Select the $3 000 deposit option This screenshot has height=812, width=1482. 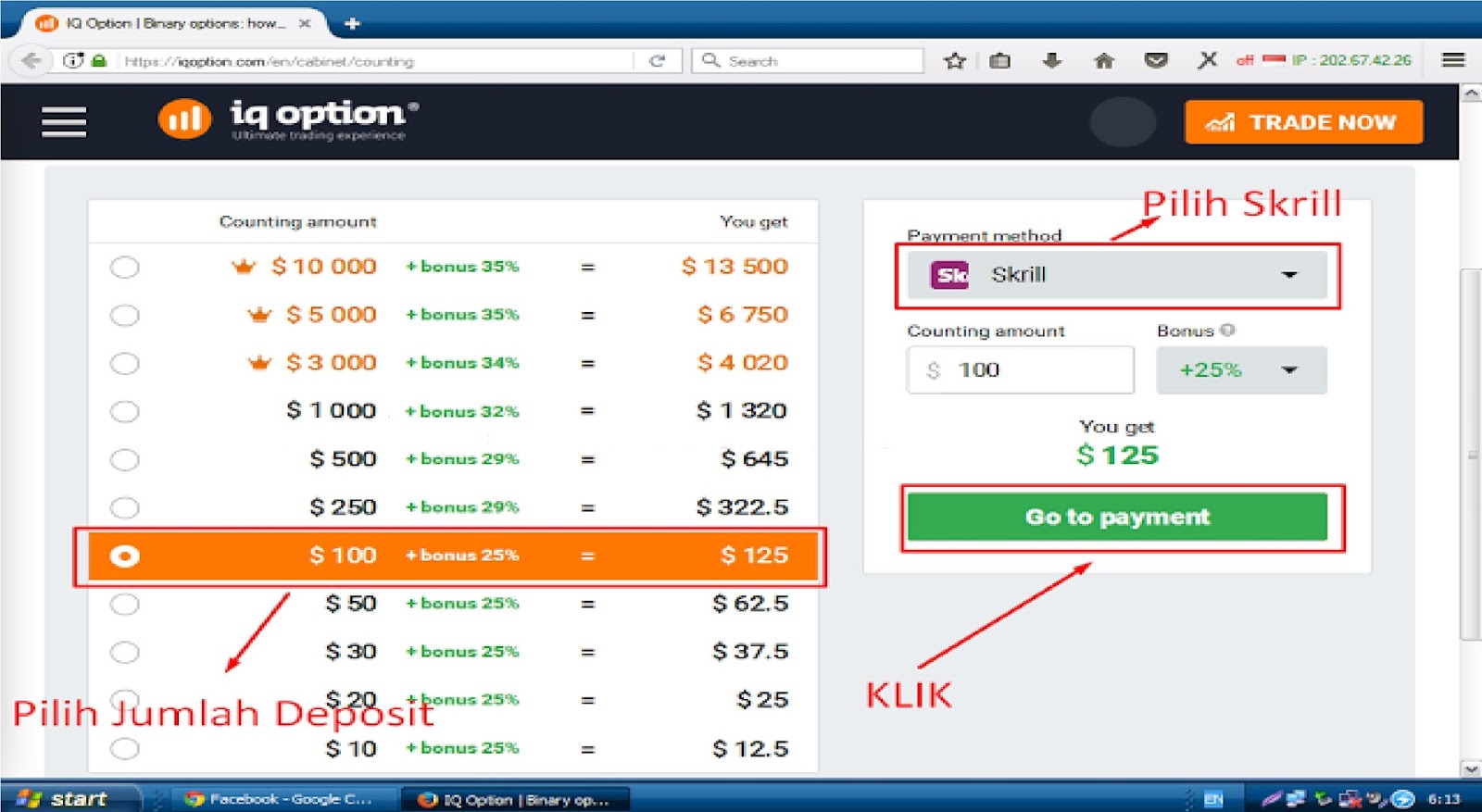tap(124, 363)
